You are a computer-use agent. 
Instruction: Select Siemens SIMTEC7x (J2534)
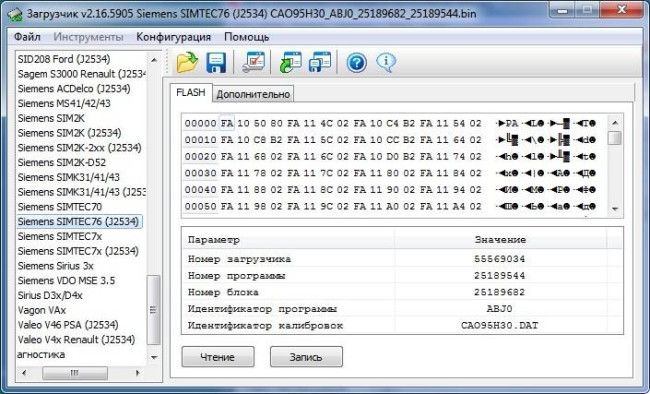coord(78,251)
